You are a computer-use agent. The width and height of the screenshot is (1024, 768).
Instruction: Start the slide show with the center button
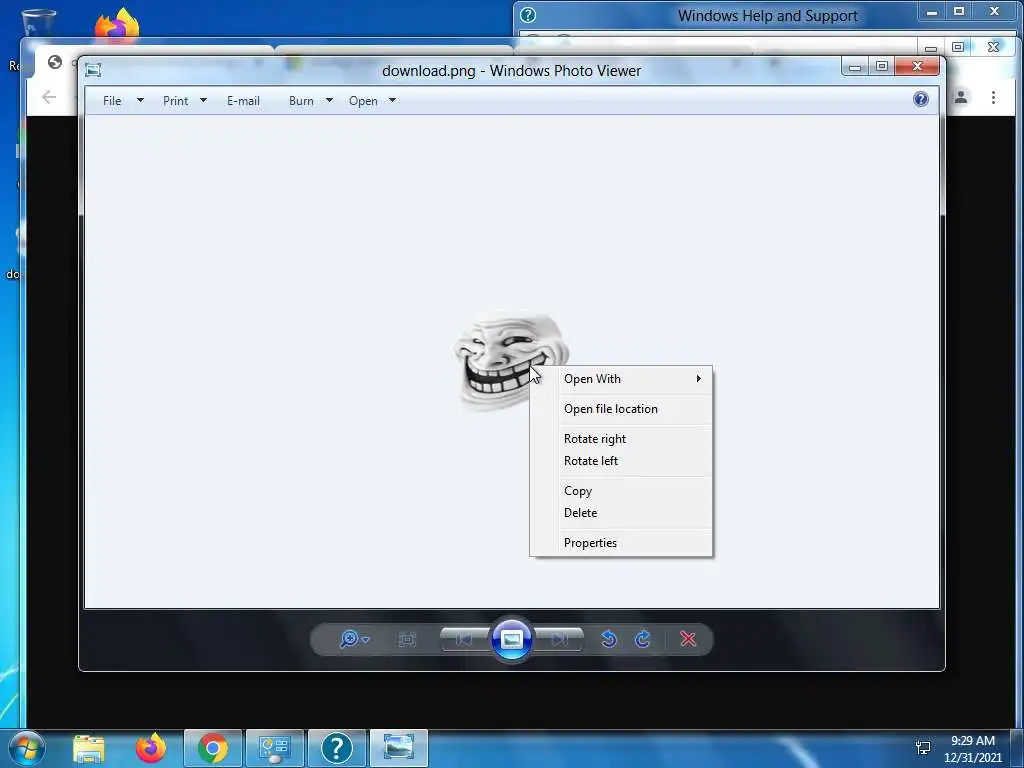tap(511, 639)
